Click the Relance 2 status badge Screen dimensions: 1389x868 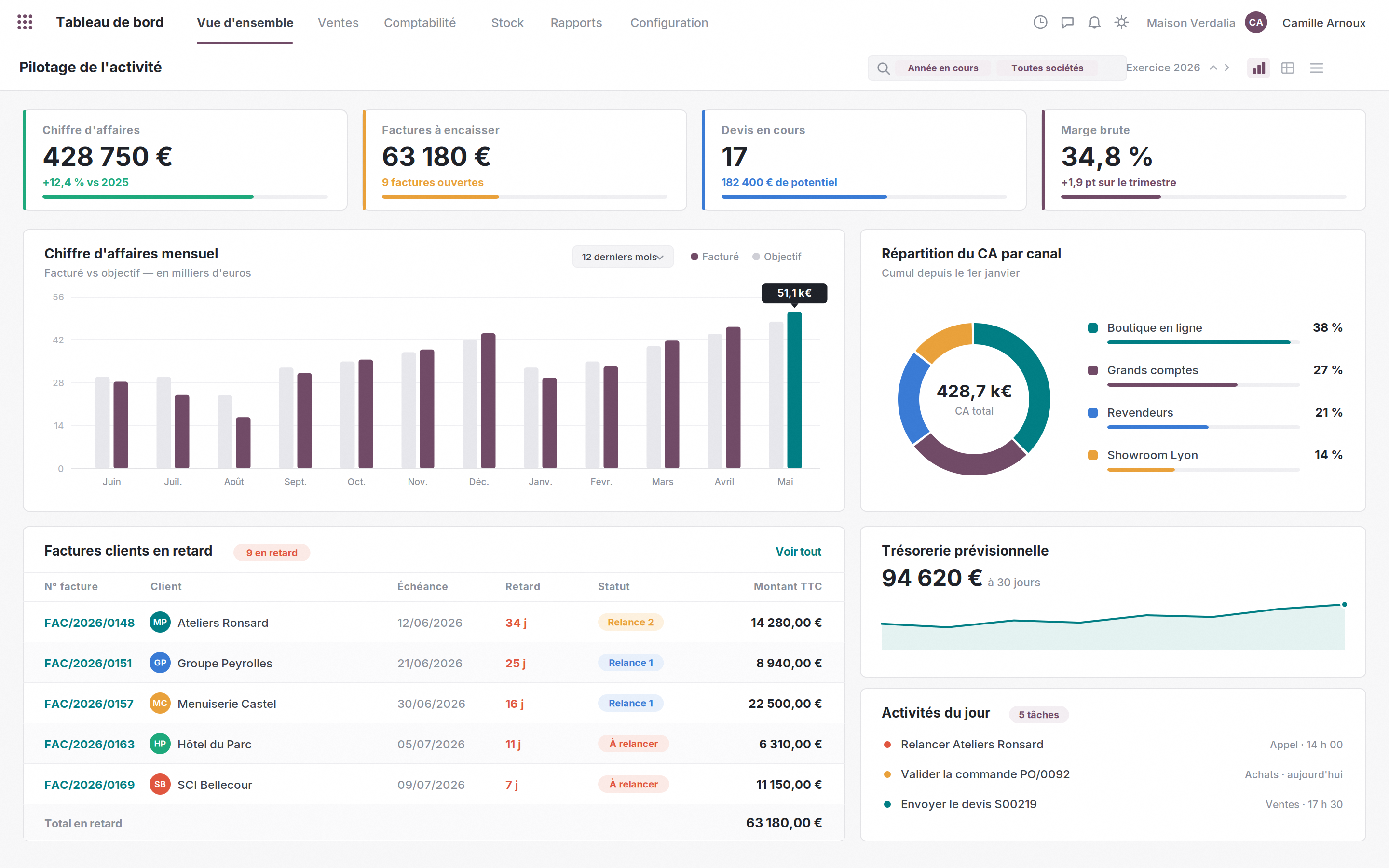pos(630,622)
